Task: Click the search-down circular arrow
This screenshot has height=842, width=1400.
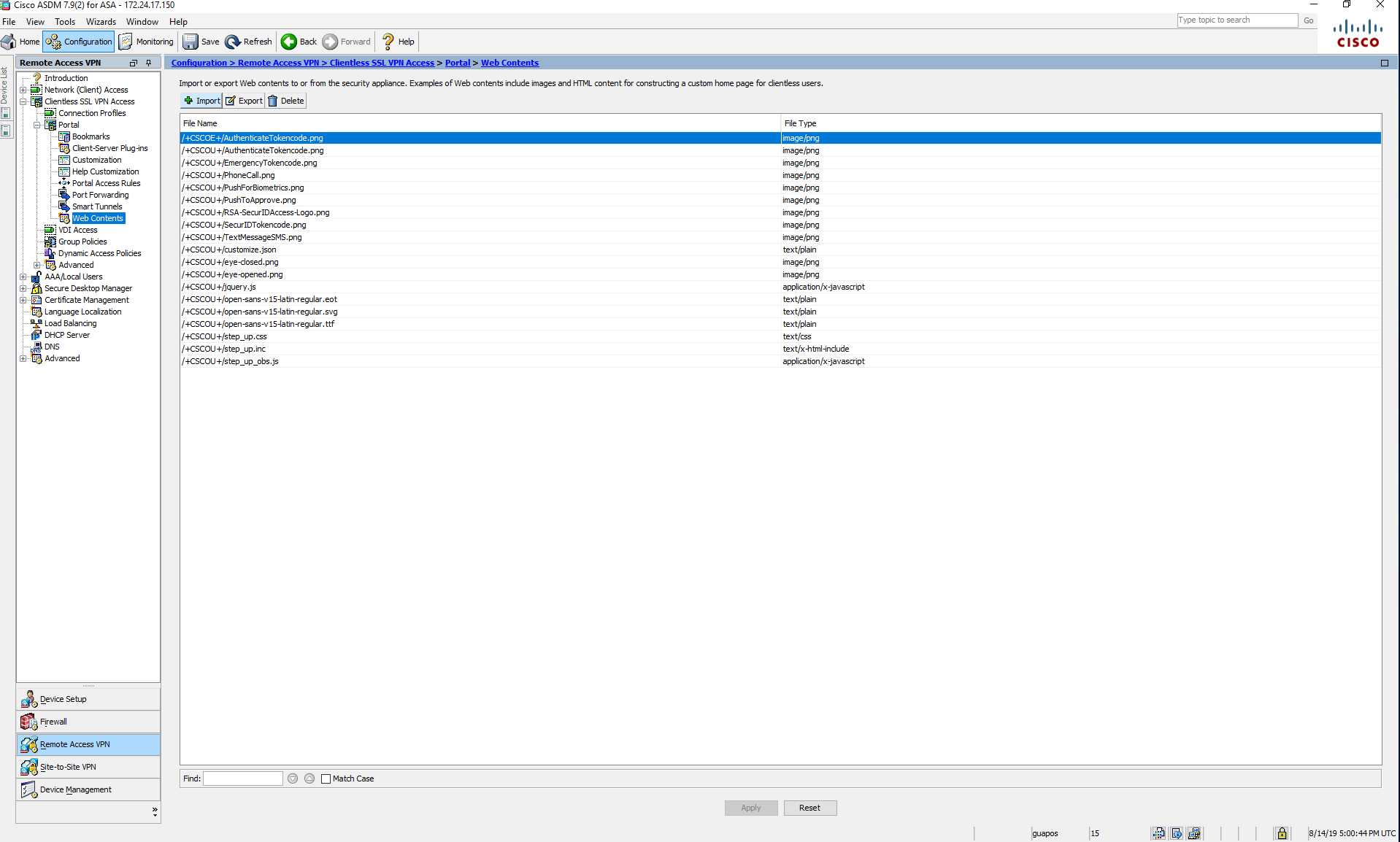Action: (x=292, y=779)
